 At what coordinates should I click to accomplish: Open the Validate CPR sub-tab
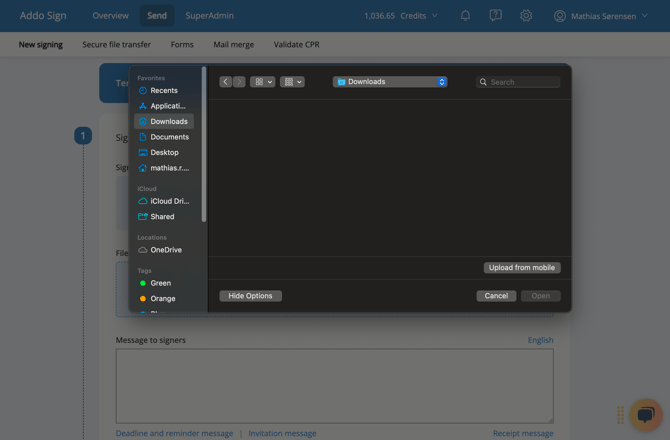point(296,44)
